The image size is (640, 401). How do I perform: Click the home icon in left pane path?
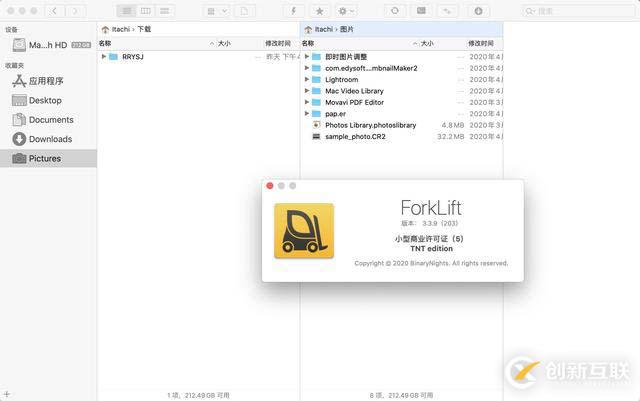[x=105, y=29]
